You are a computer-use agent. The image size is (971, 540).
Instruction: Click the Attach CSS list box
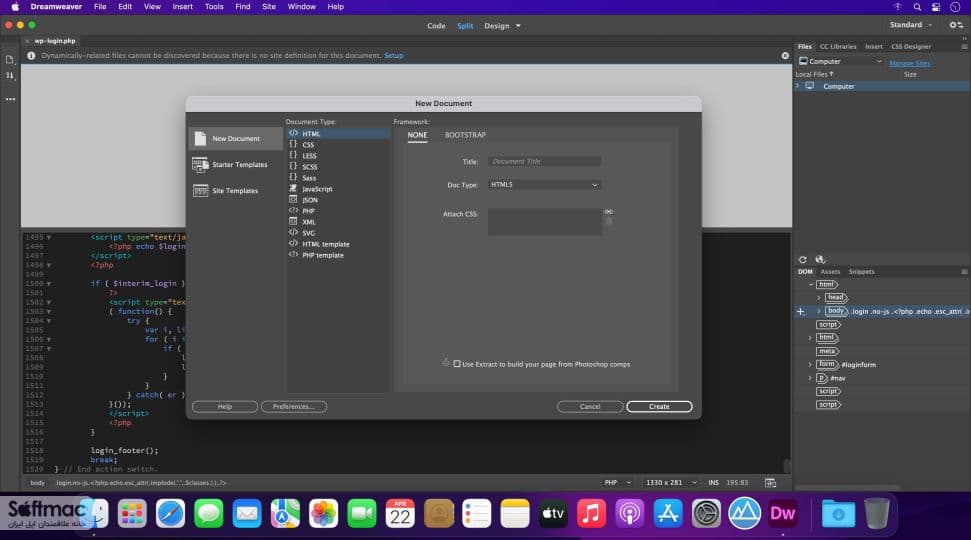(x=544, y=222)
